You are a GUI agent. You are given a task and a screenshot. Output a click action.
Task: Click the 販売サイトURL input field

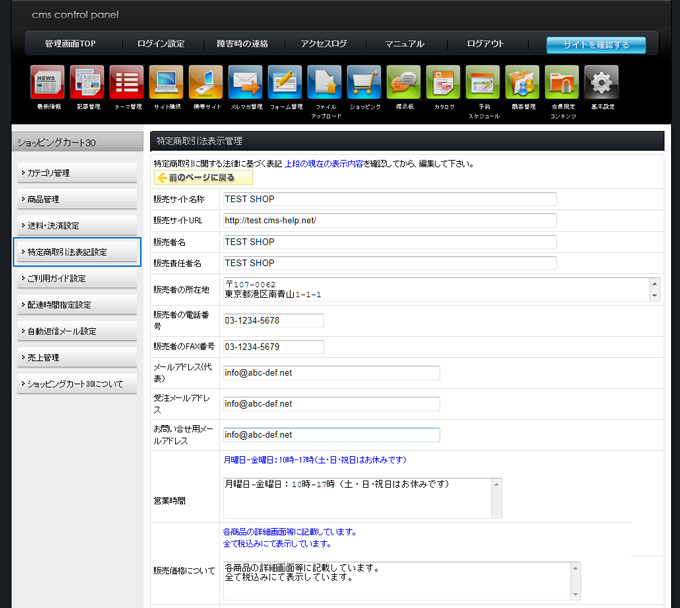click(x=389, y=220)
